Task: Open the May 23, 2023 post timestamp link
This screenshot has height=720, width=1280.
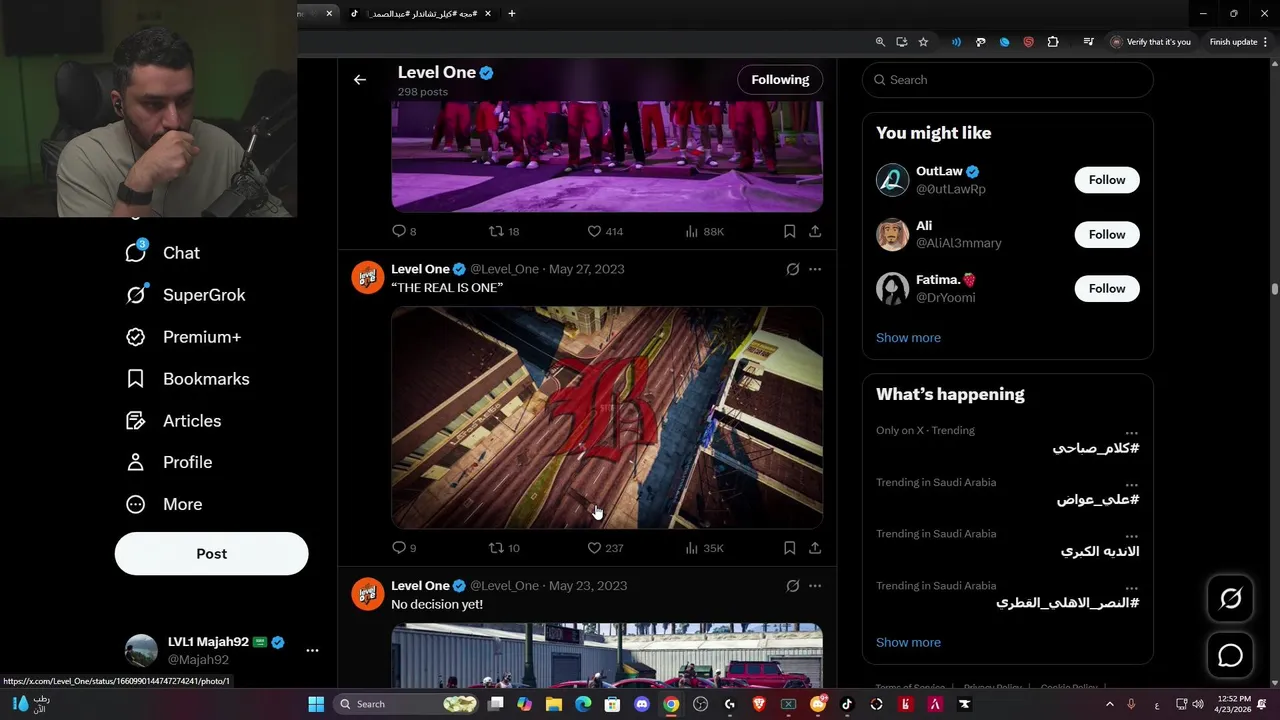Action: (x=588, y=586)
